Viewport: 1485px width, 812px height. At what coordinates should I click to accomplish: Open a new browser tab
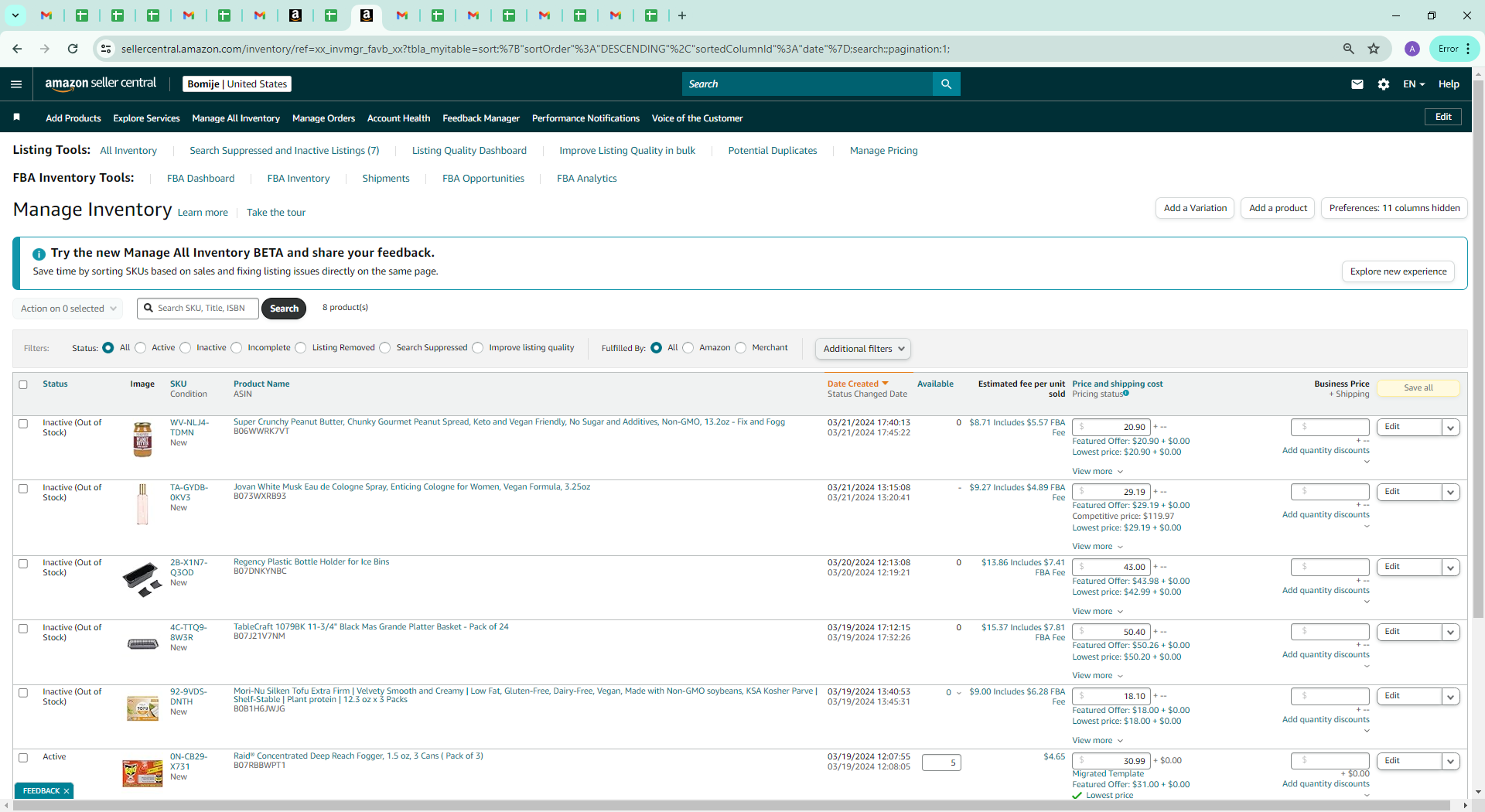(x=681, y=15)
